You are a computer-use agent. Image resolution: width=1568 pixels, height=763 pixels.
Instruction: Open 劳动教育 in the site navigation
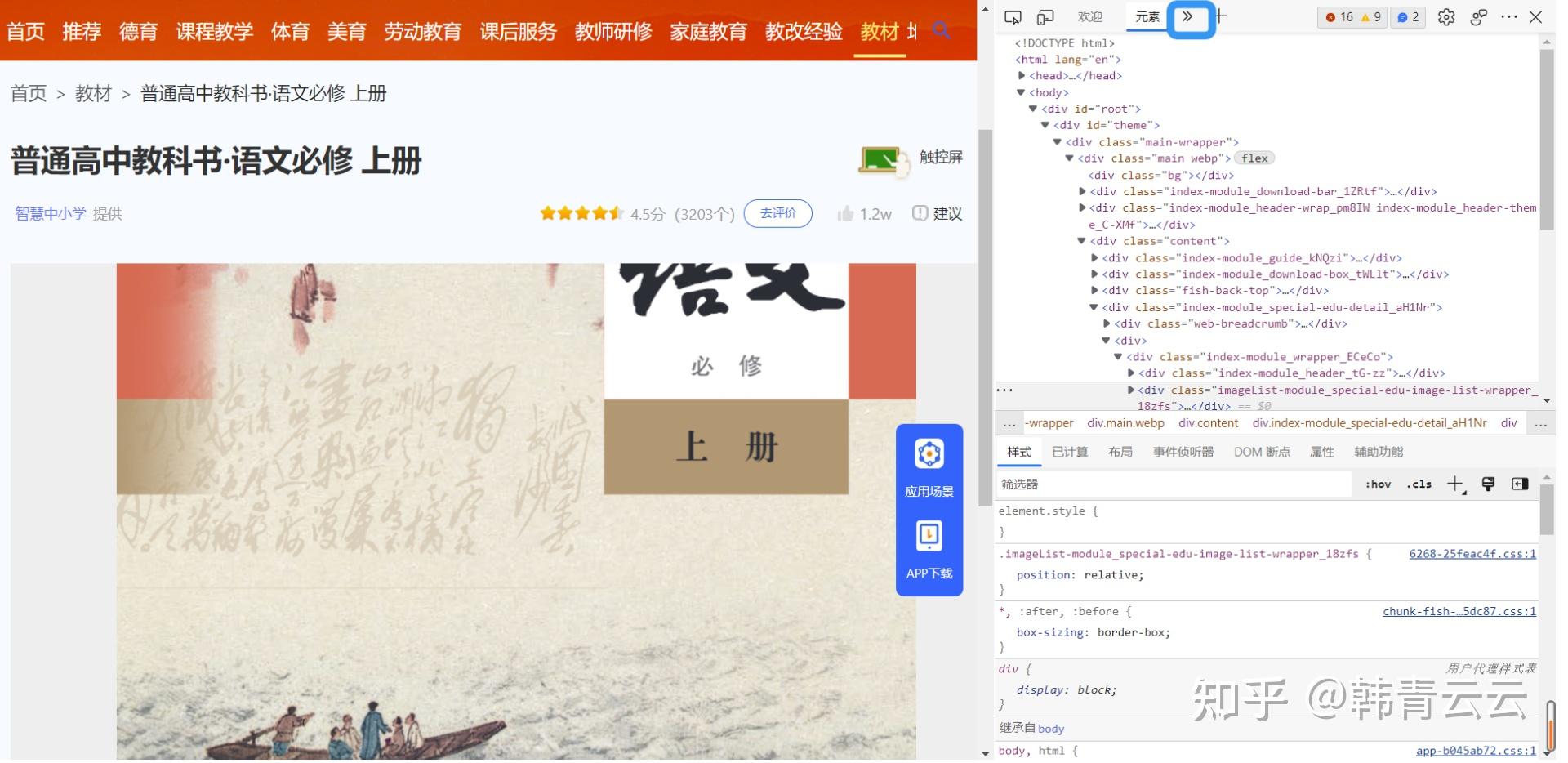click(423, 32)
